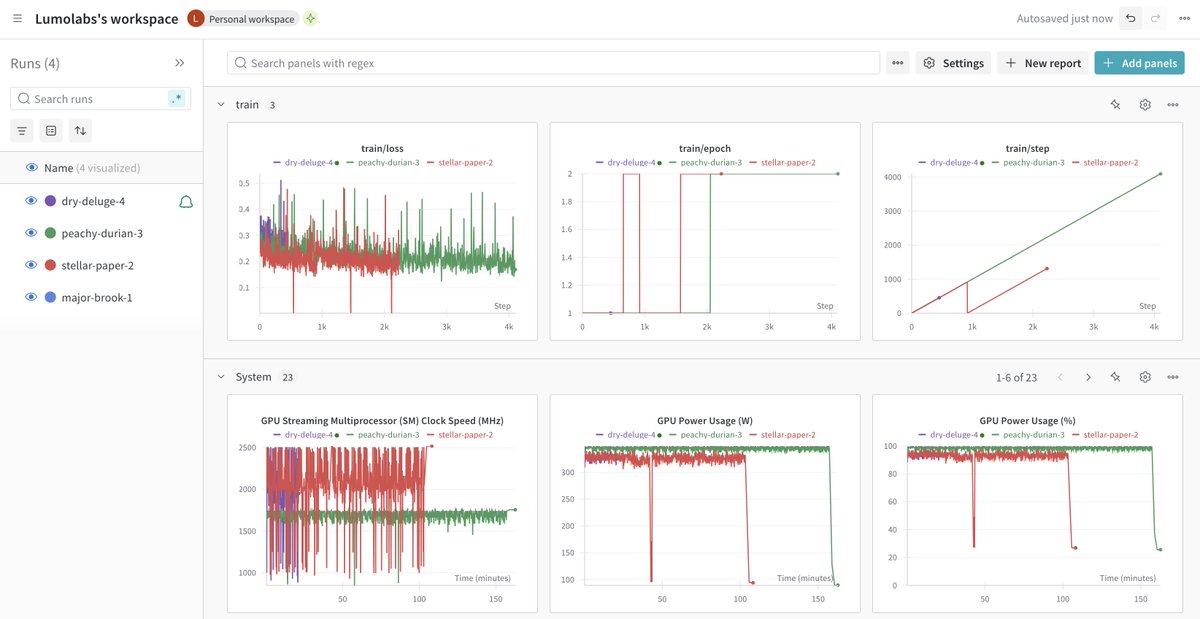This screenshot has height=619, width=1200.
Task: Open the dry-deluge-4 run
Action: click(x=93, y=201)
